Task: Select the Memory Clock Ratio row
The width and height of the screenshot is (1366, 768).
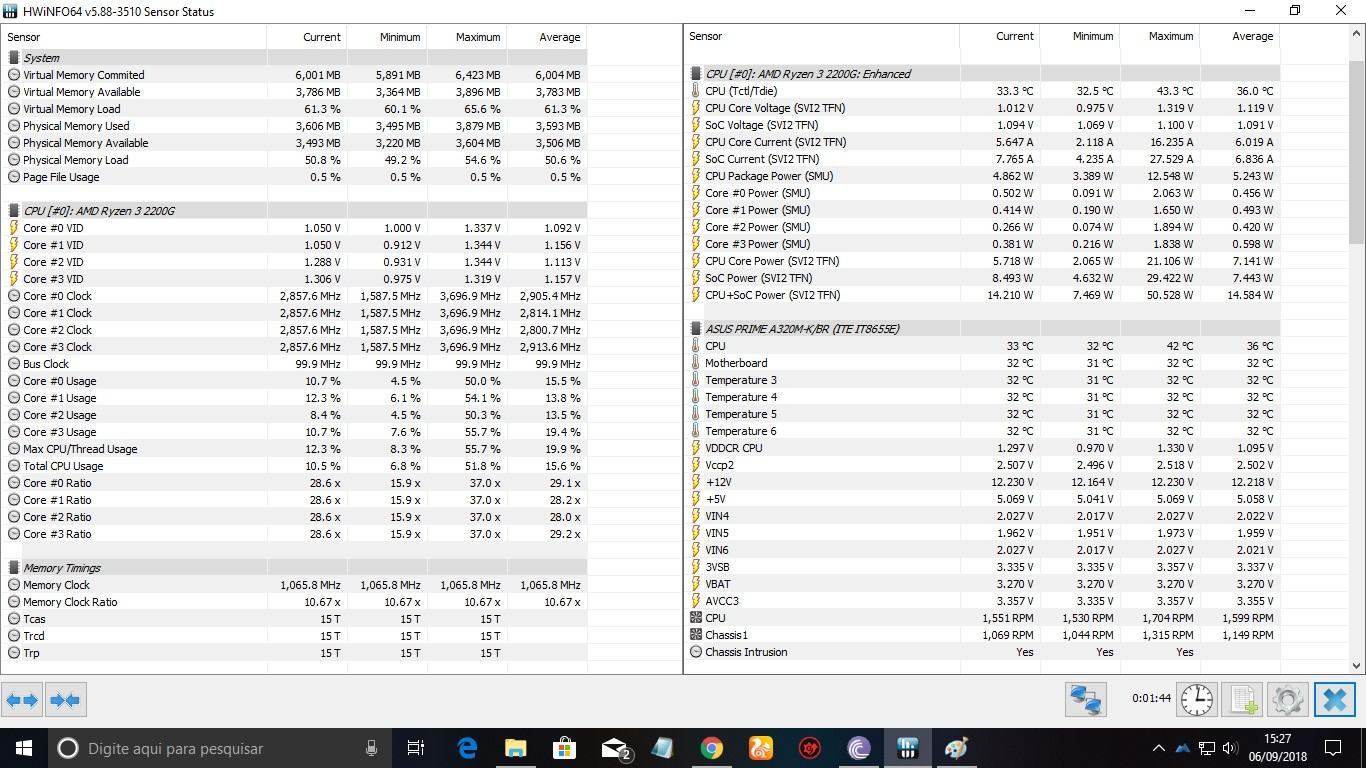Action: [294, 602]
